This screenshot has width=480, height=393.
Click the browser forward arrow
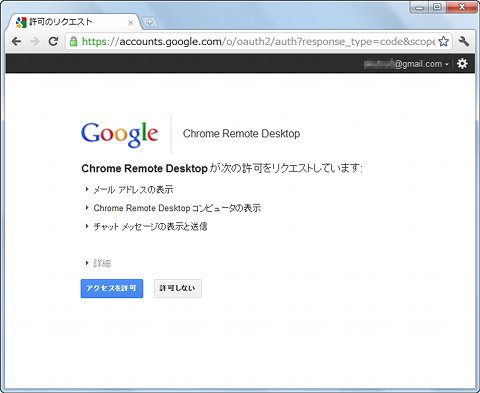pos(35,41)
